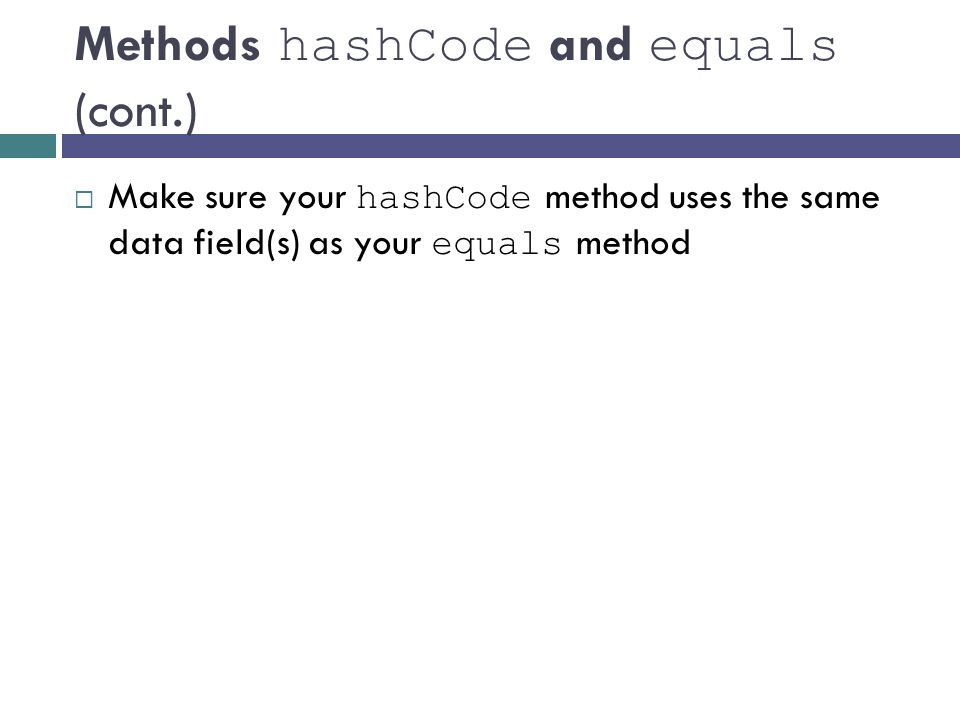Click the "(cont.)" text in the title
960x720 pixels.
pos(136,112)
